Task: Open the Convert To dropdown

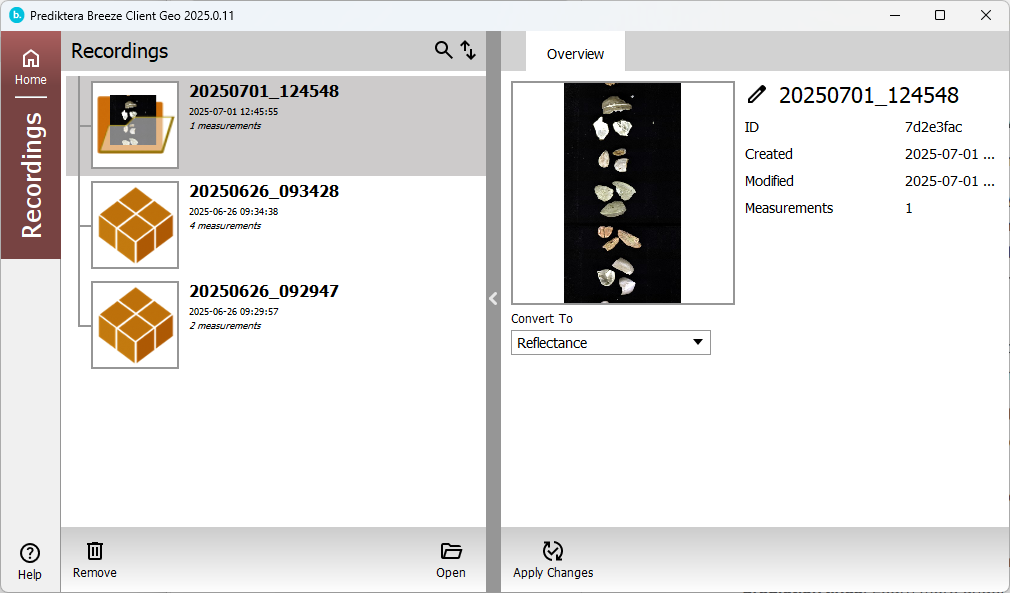Action: coord(610,343)
